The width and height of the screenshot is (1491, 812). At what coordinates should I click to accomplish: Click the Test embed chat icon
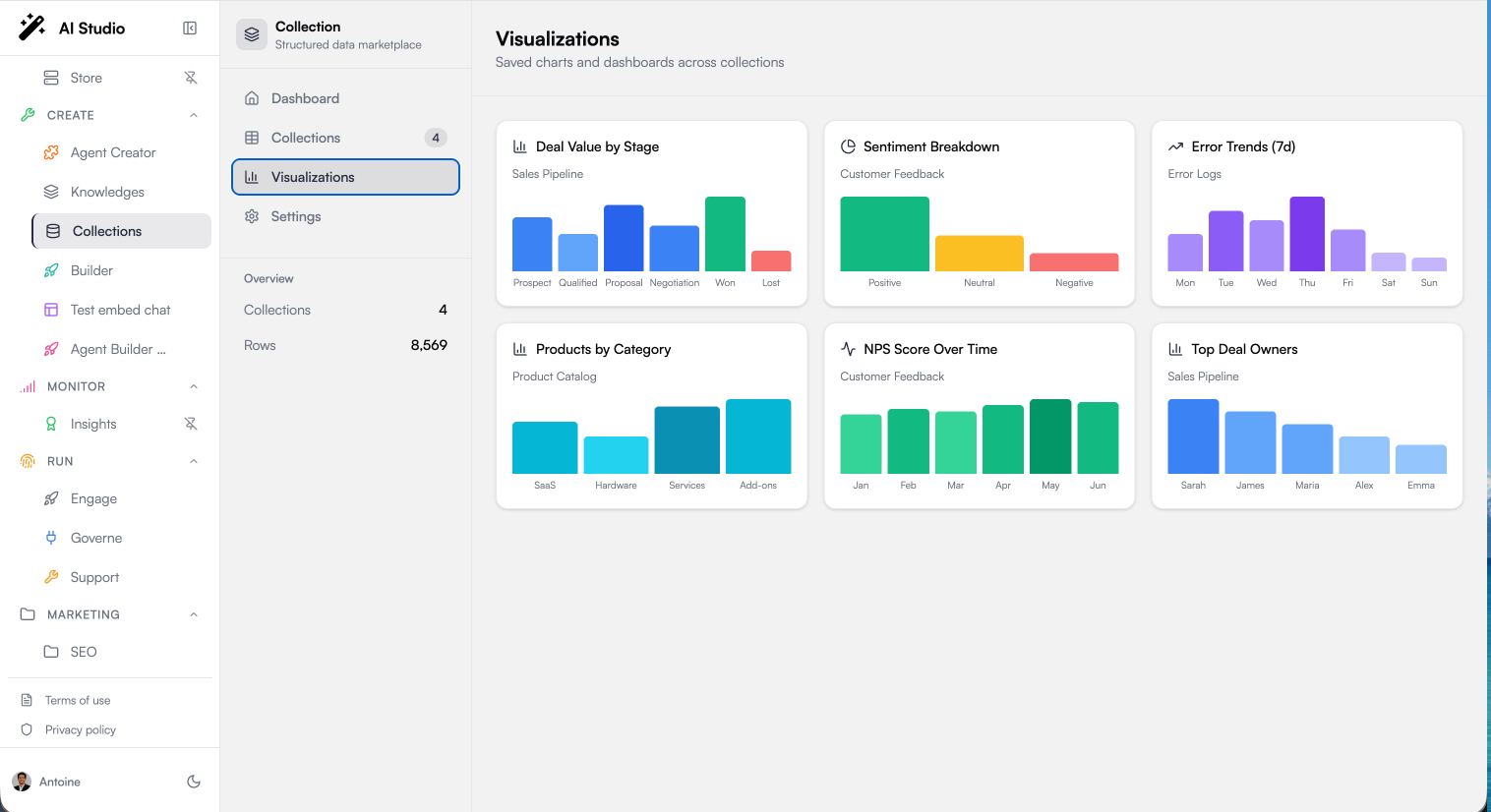(x=51, y=310)
